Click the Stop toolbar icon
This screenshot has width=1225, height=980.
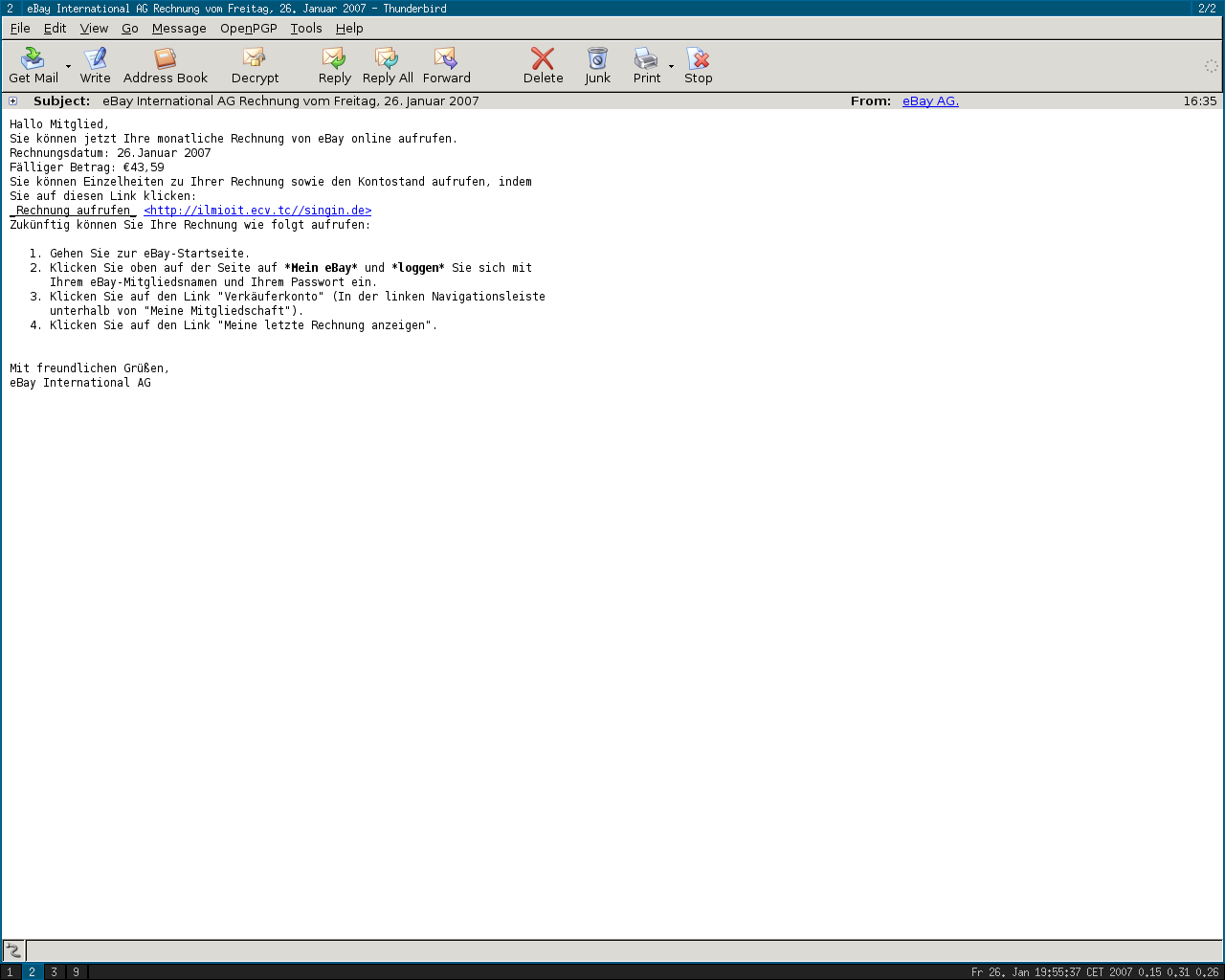[x=699, y=66]
